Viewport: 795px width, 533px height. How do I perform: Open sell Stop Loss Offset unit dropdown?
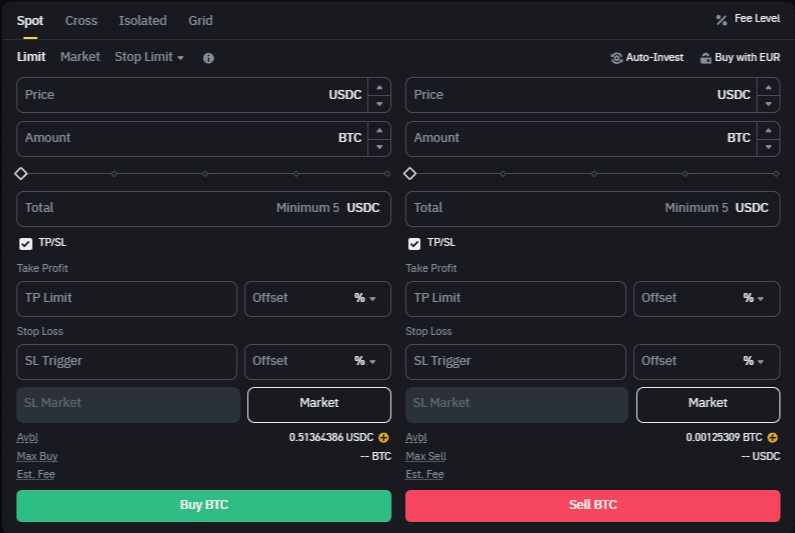click(x=754, y=361)
